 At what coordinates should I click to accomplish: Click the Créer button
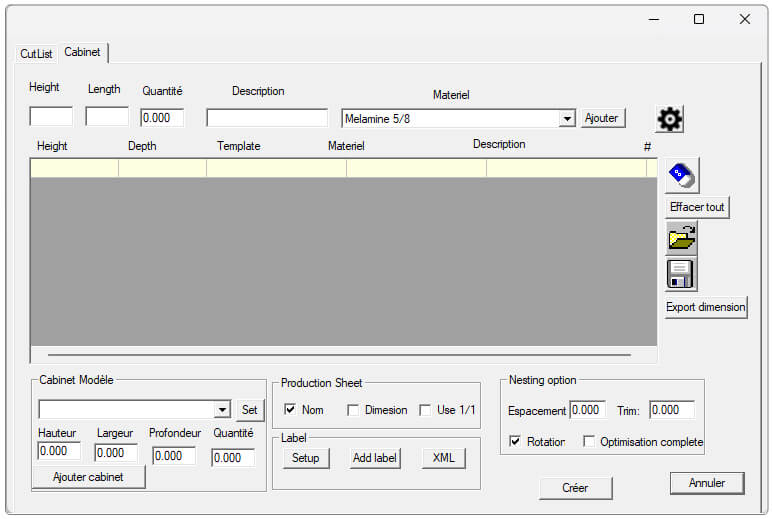[x=575, y=488]
